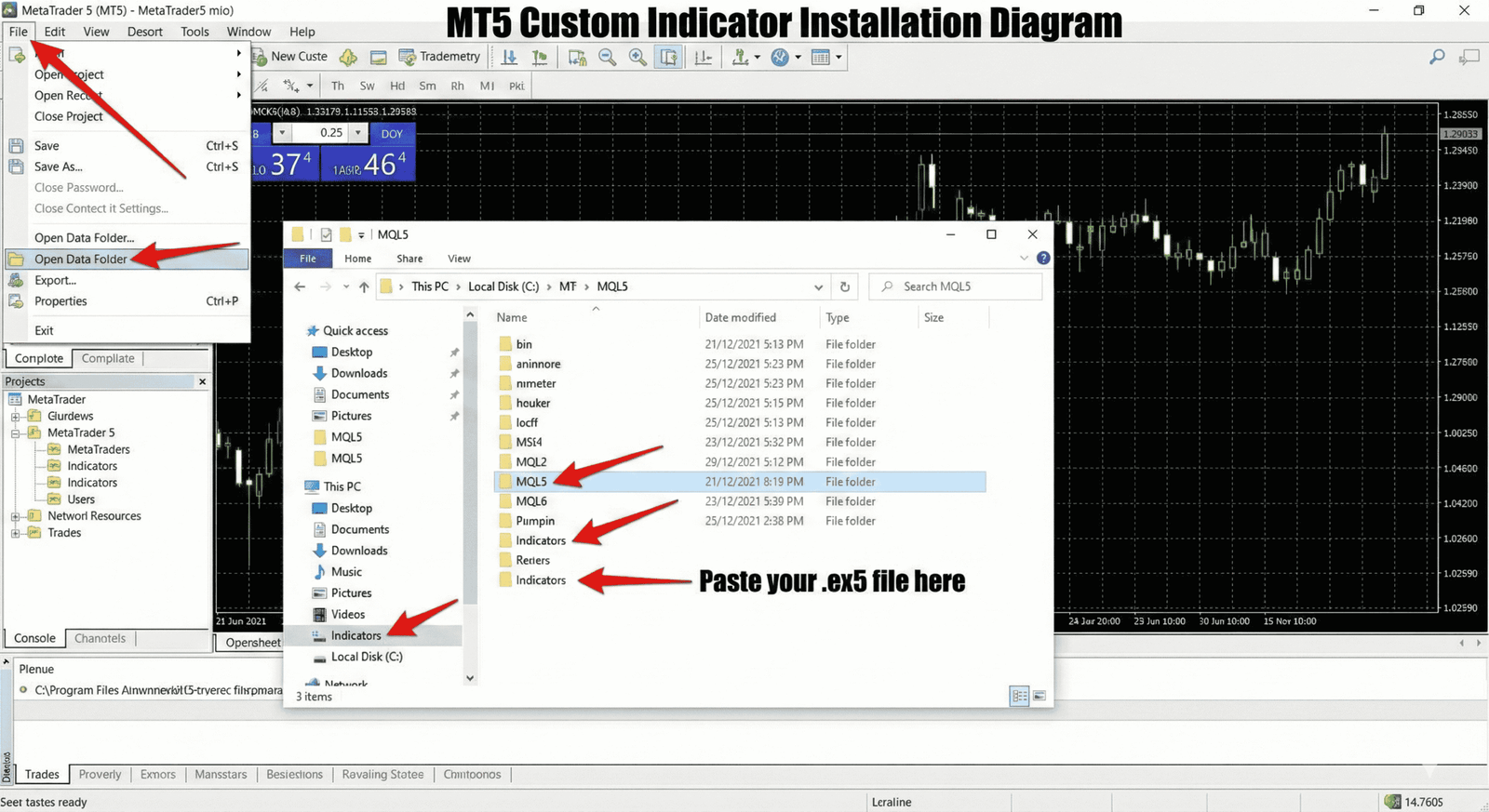
Task: Open the dropdown arrow beside calendar grid icon
Action: click(838, 58)
